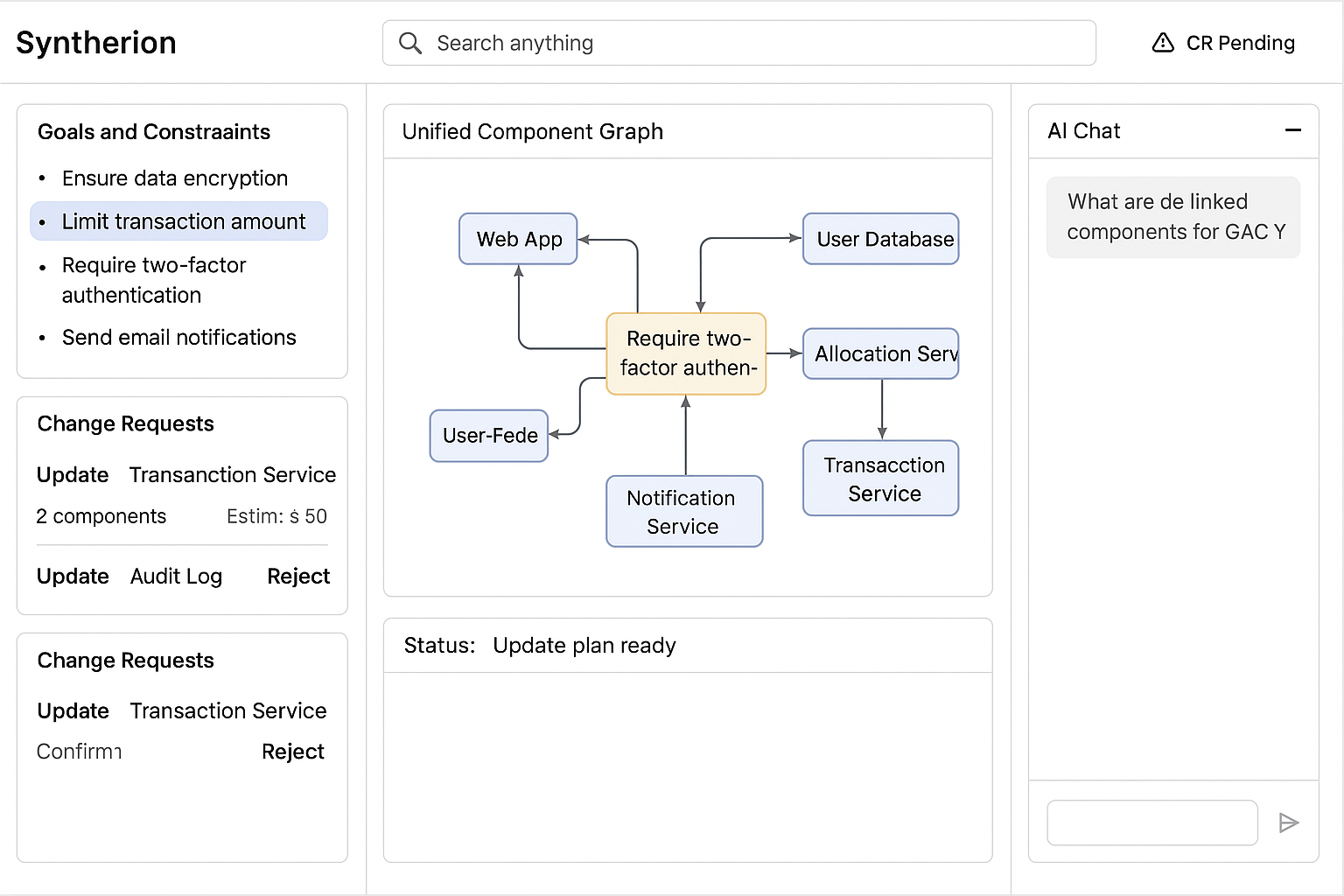Image resolution: width=1344 pixels, height=896 pixels.
Task: Select the Allocation Serv graph node
Action: (x=881, y=353)
